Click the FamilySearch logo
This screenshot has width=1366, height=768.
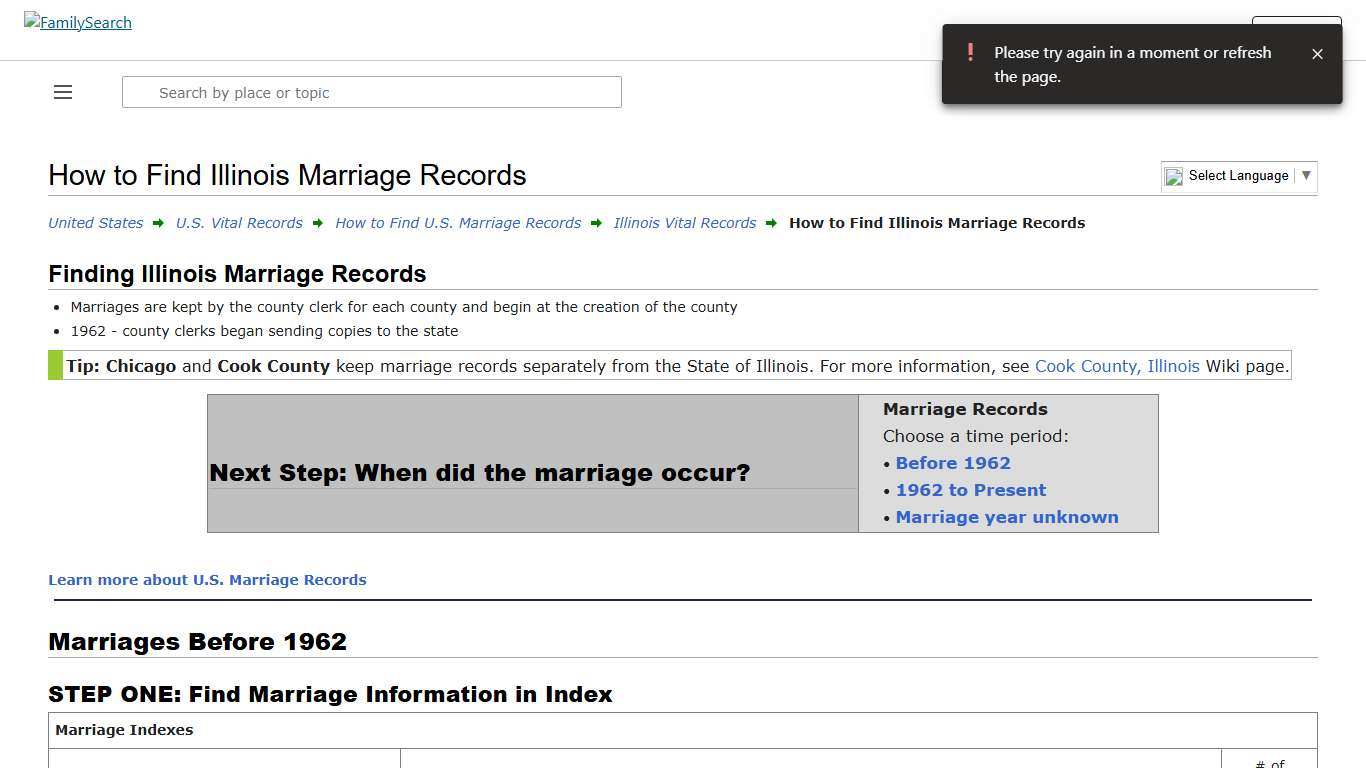coord(77,22)
